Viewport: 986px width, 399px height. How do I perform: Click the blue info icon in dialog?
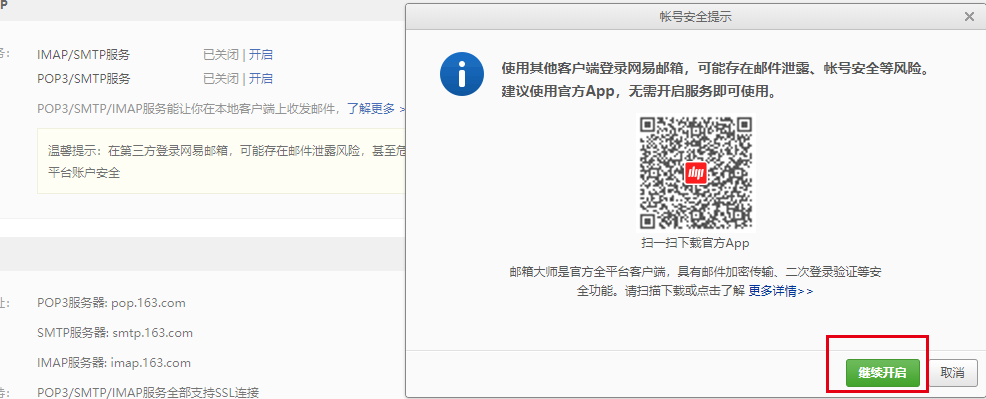point(462,74)
